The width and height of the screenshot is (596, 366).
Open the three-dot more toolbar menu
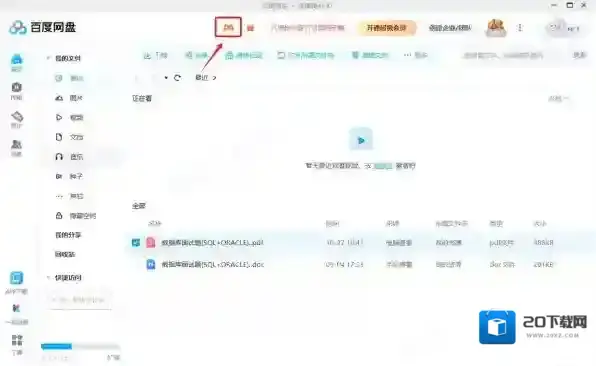[x=407, y=55]
